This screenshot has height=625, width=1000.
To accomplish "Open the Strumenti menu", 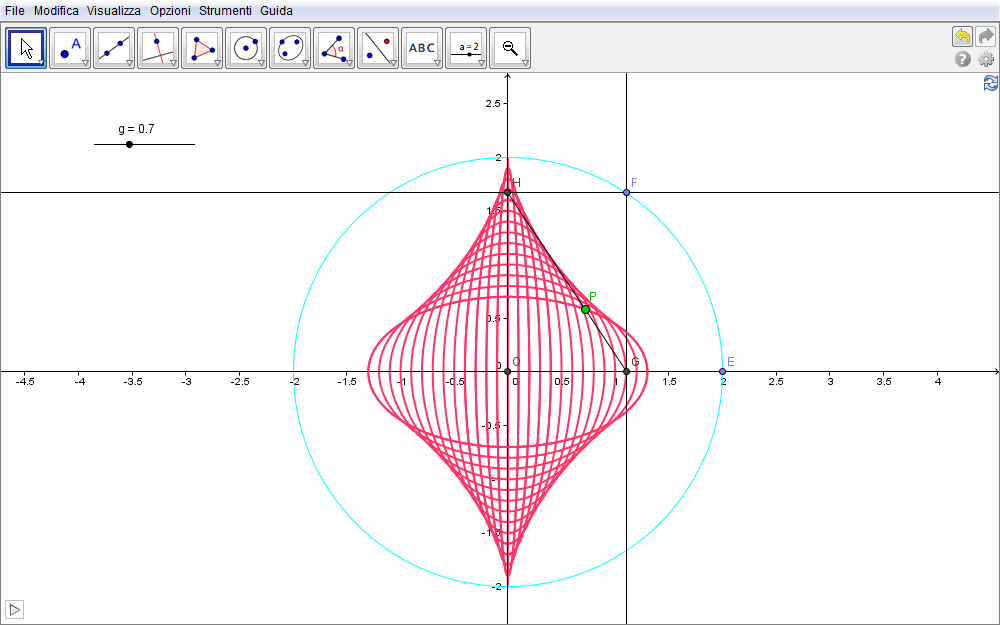I will click(225, 10).
